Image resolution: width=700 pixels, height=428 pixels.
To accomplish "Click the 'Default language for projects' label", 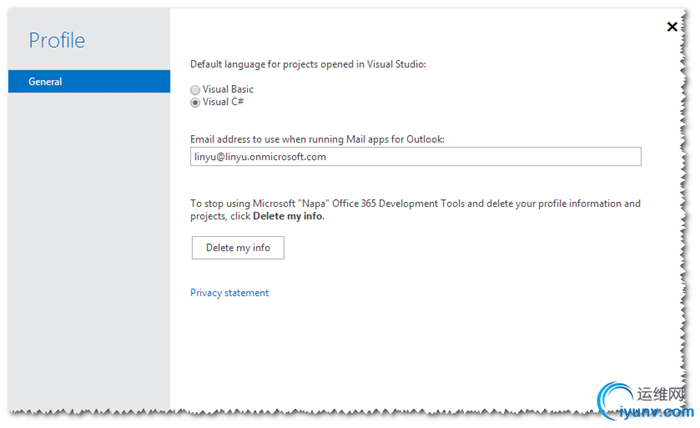I will point(308,64).
